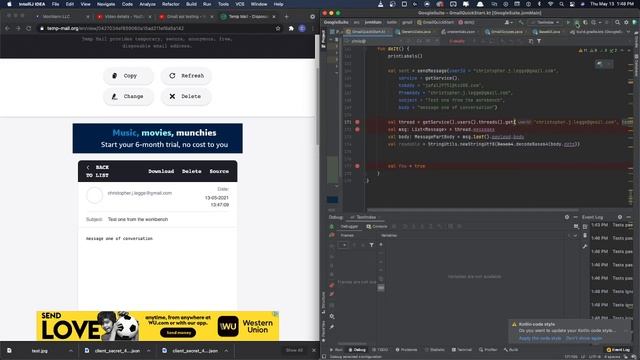Viewport: 640px width, 360px height.
Task: Open the Event Log button in status bar
Action: click(618, 350)
